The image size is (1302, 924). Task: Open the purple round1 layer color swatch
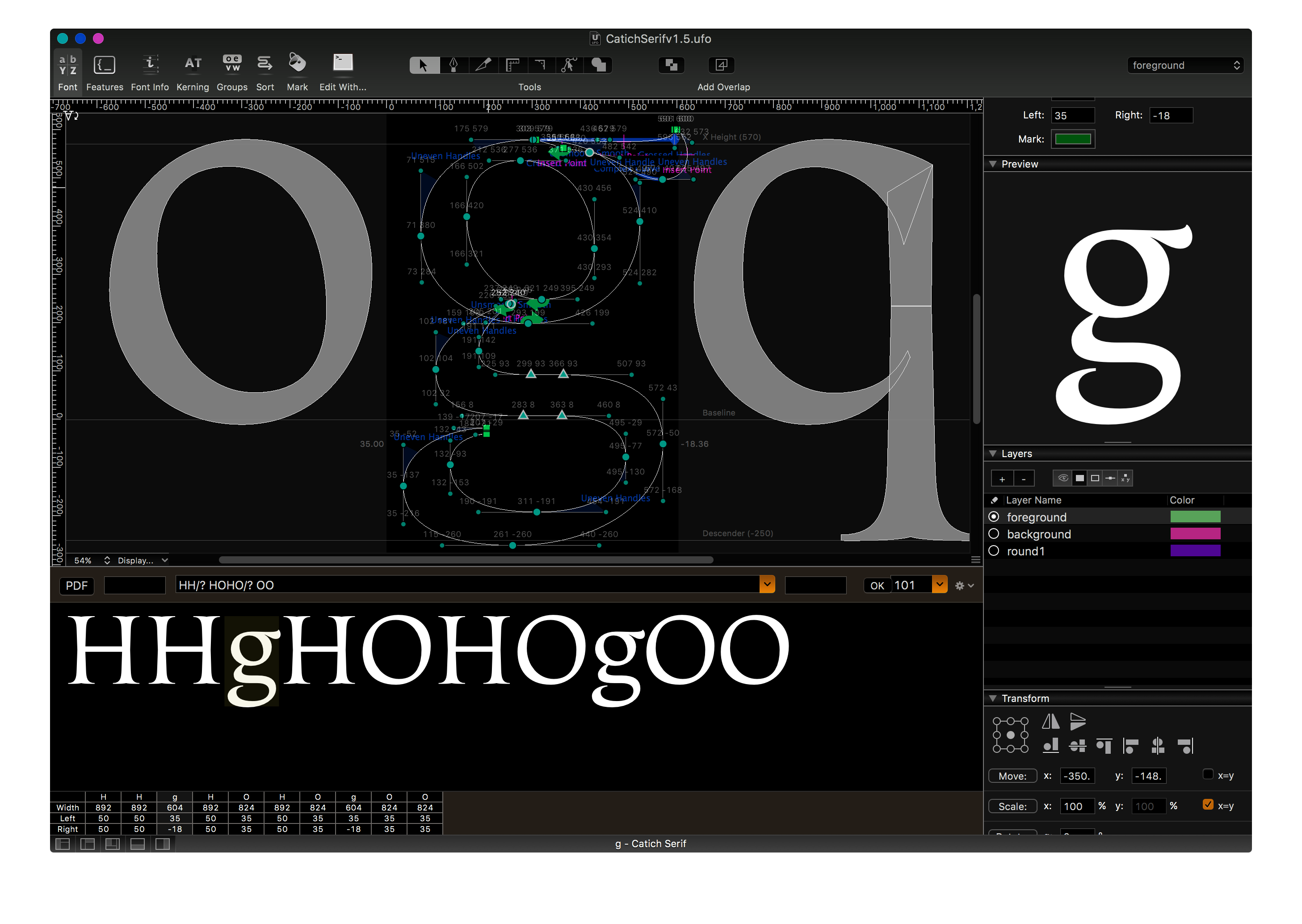tap(1196, 551)
